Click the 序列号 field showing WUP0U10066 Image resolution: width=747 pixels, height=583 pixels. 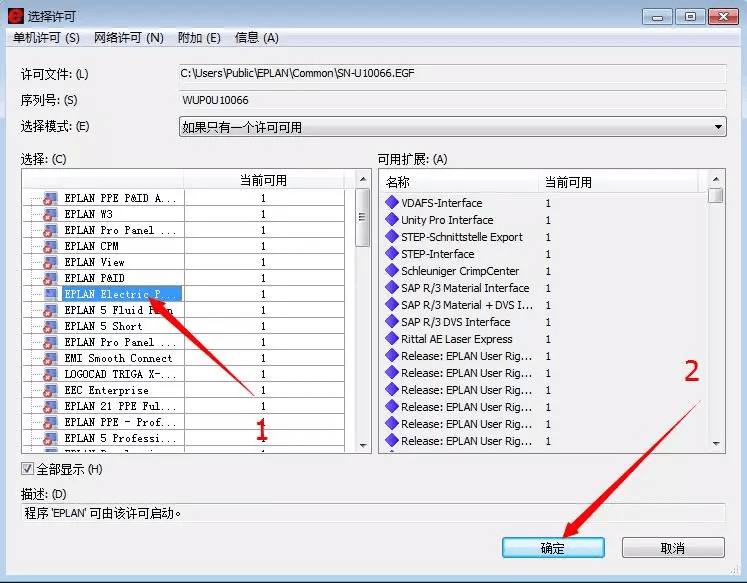click(453, 100)
